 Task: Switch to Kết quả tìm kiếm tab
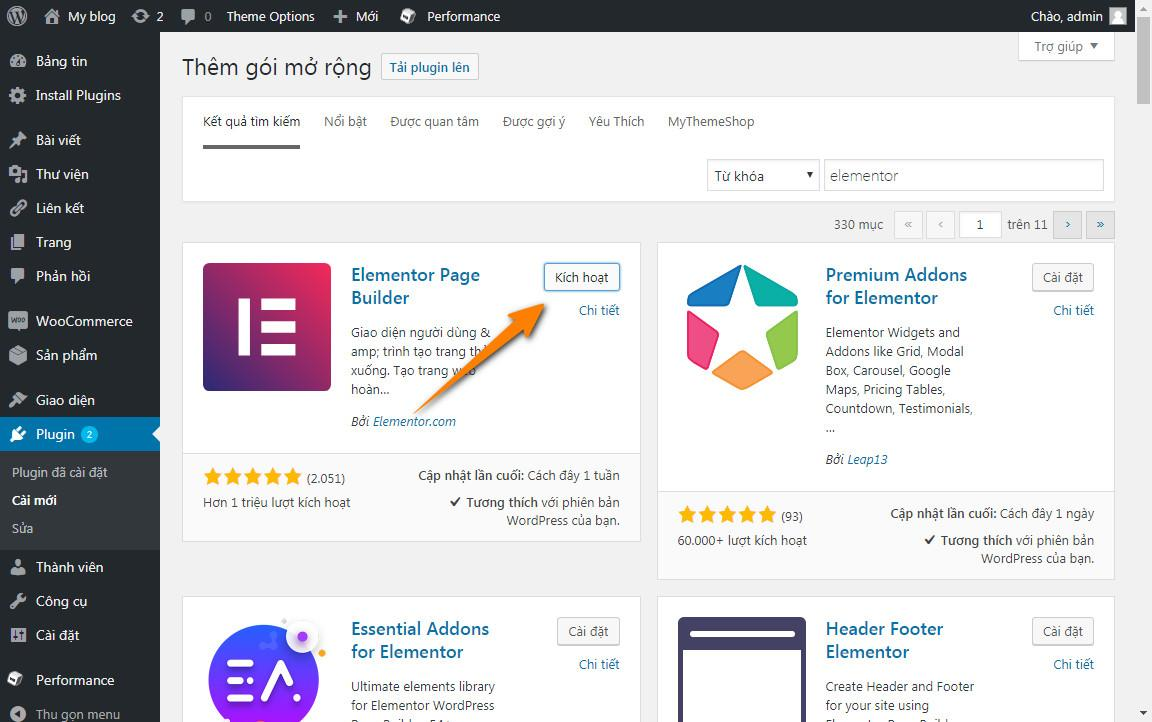click(x=251, y=122)
